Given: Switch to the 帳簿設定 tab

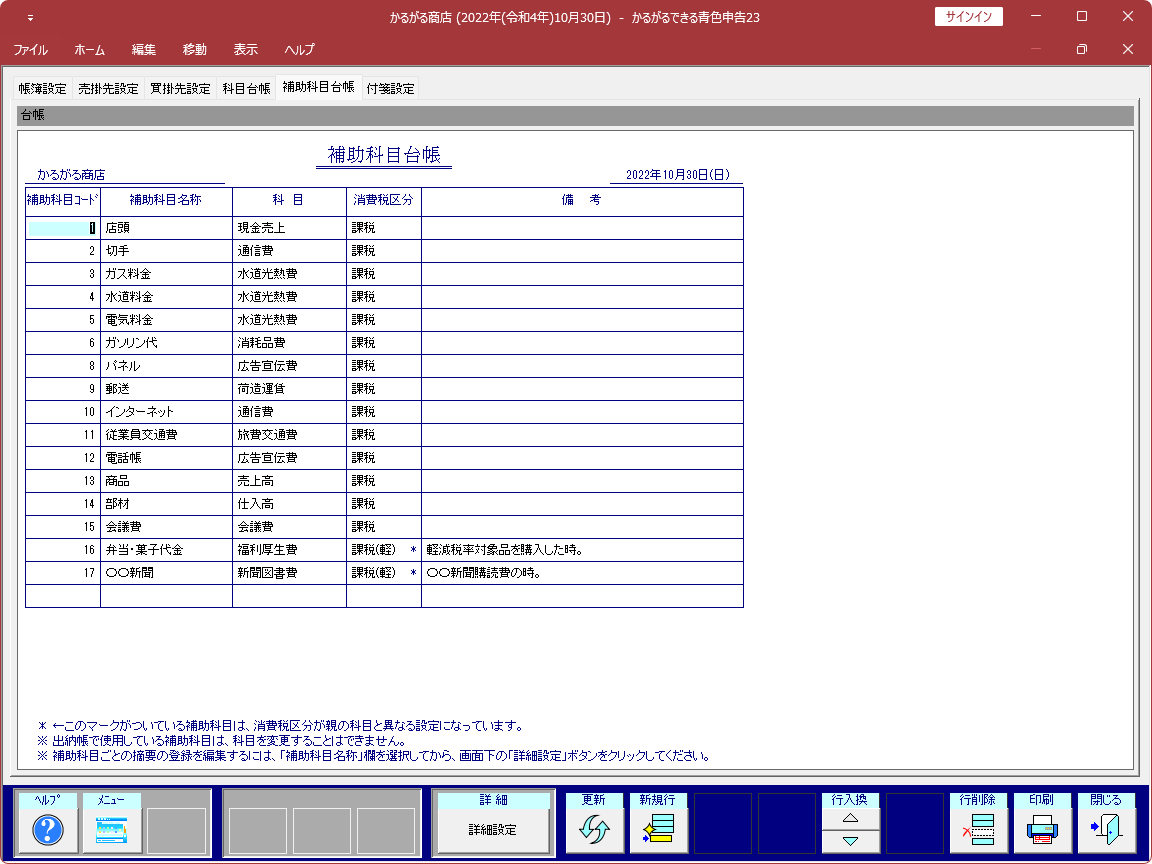Looking at the screenshot, I should pyautogui.click(x=43, y=88).
